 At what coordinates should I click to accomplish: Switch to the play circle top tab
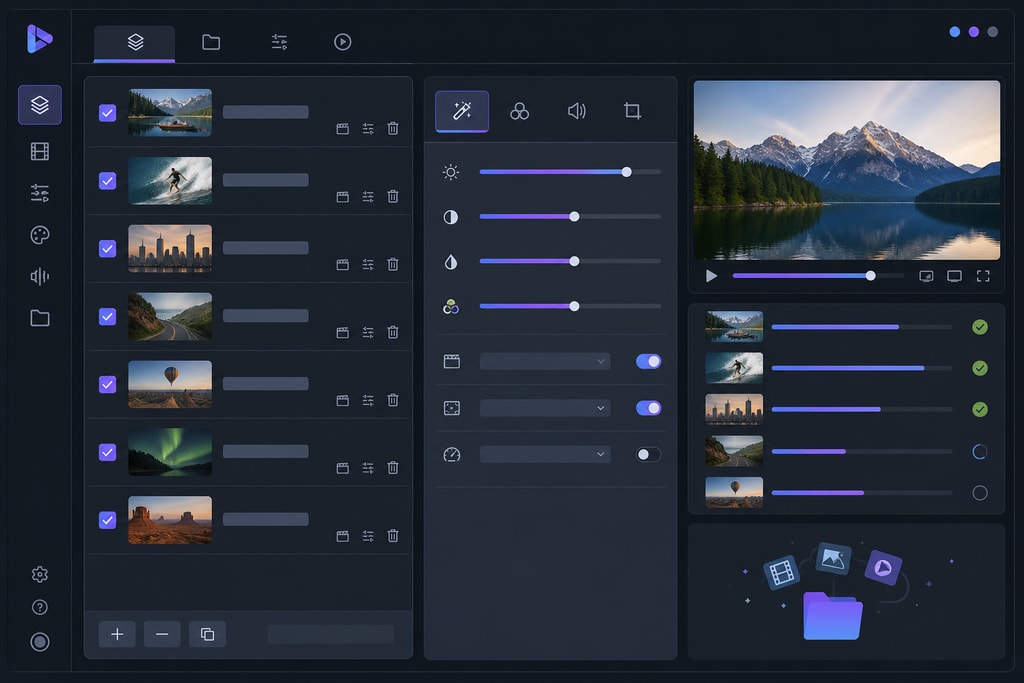tap(343, 42)
